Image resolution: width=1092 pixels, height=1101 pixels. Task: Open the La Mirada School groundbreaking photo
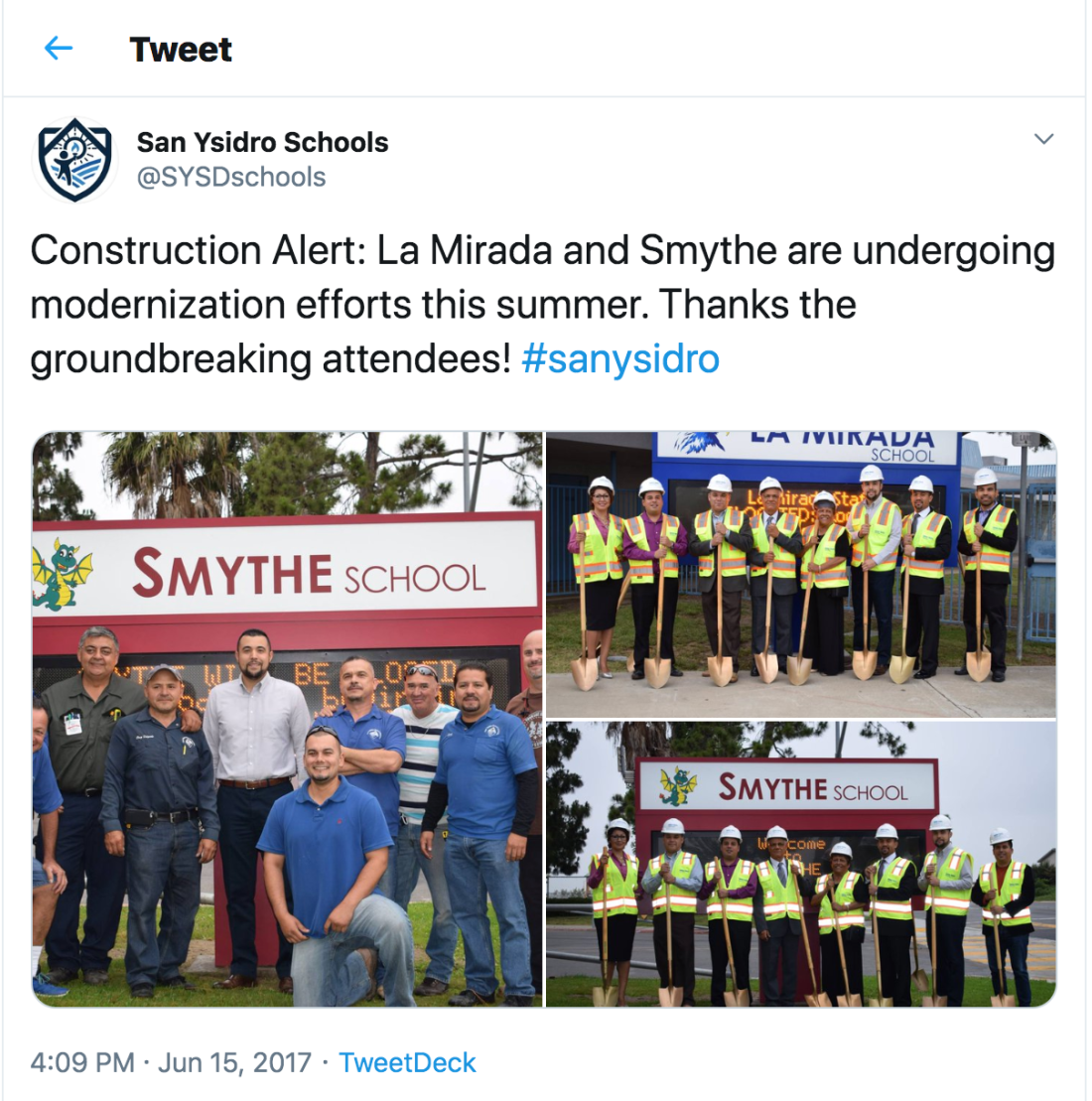[x=801, y=575]
